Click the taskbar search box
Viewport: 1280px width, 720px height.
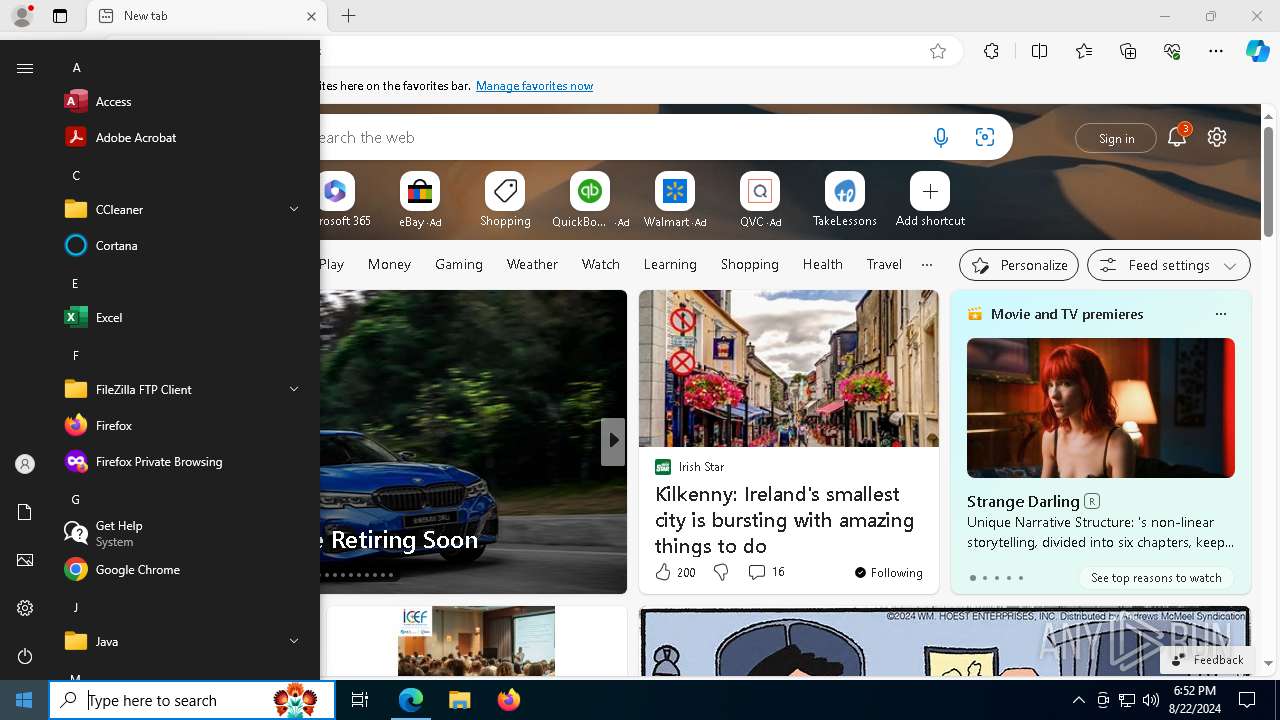[x=192, y=700]
